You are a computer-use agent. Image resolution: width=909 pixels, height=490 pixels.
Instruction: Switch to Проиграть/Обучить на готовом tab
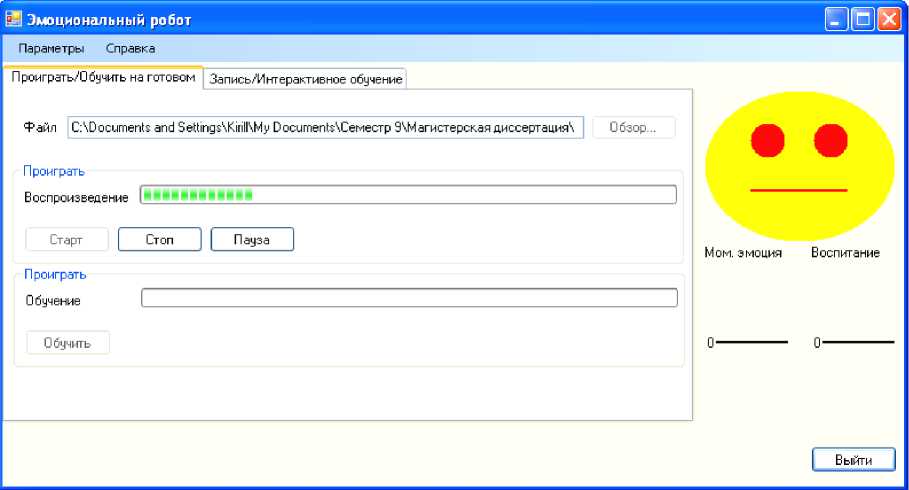(103, 77)
